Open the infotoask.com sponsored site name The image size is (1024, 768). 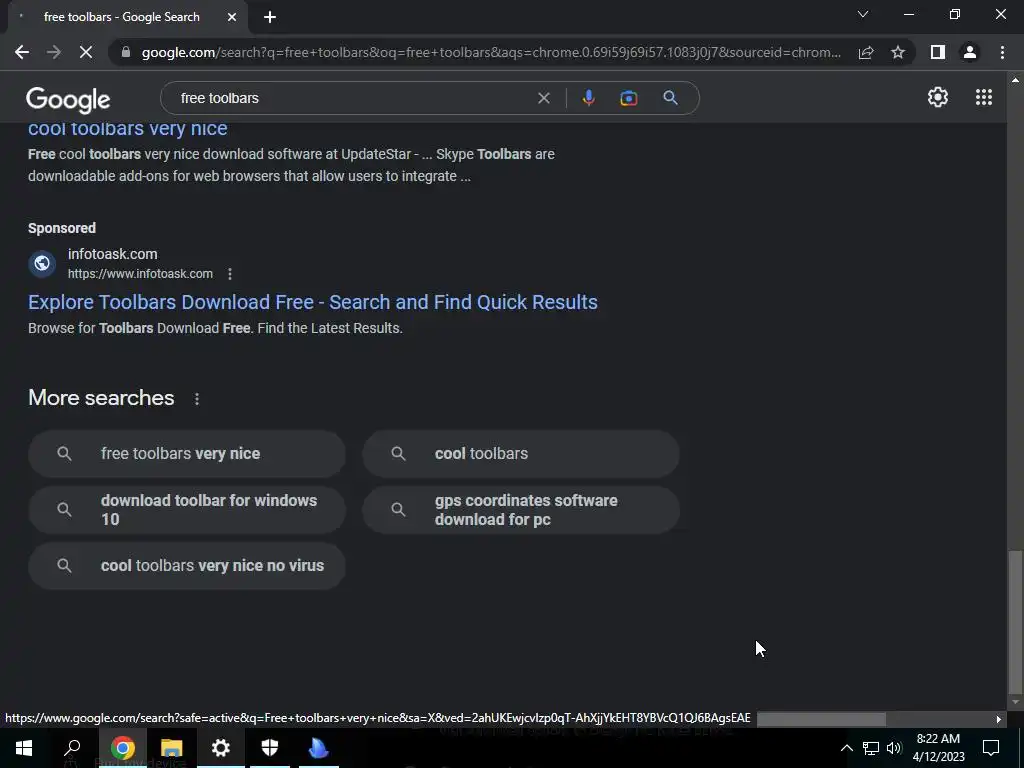coord(112,254)
